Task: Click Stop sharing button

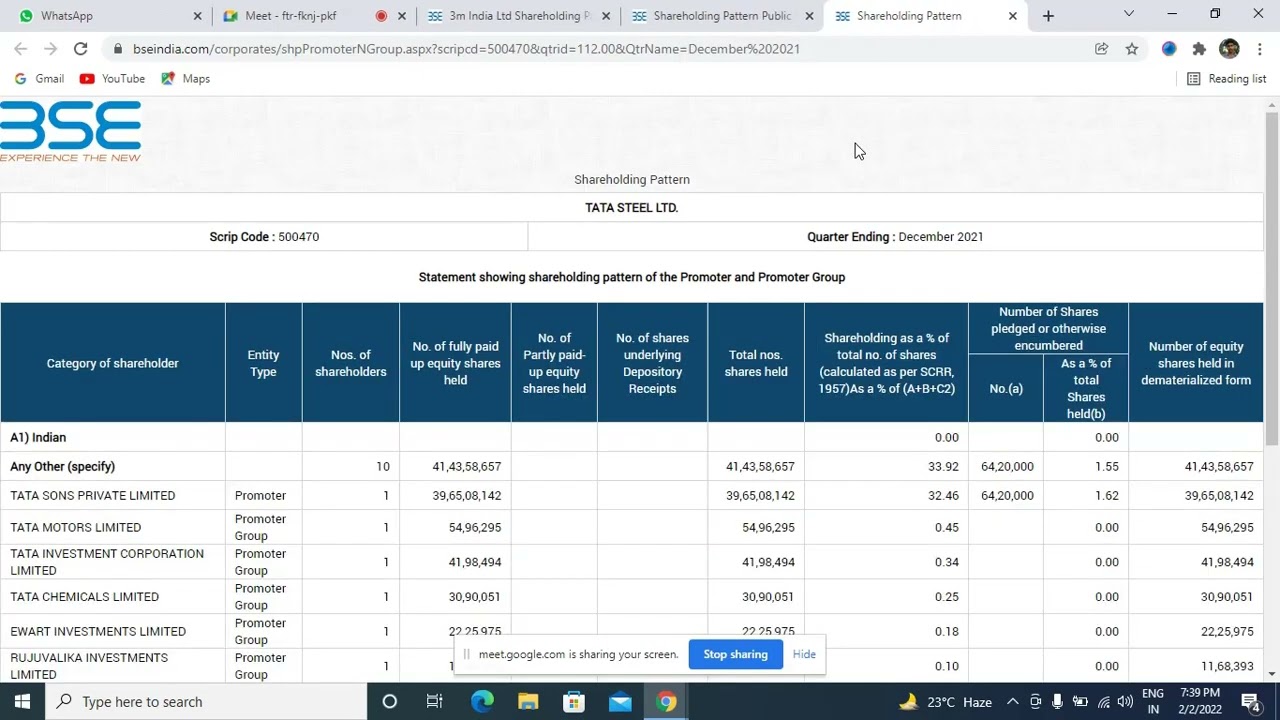Action: (735, 654)
